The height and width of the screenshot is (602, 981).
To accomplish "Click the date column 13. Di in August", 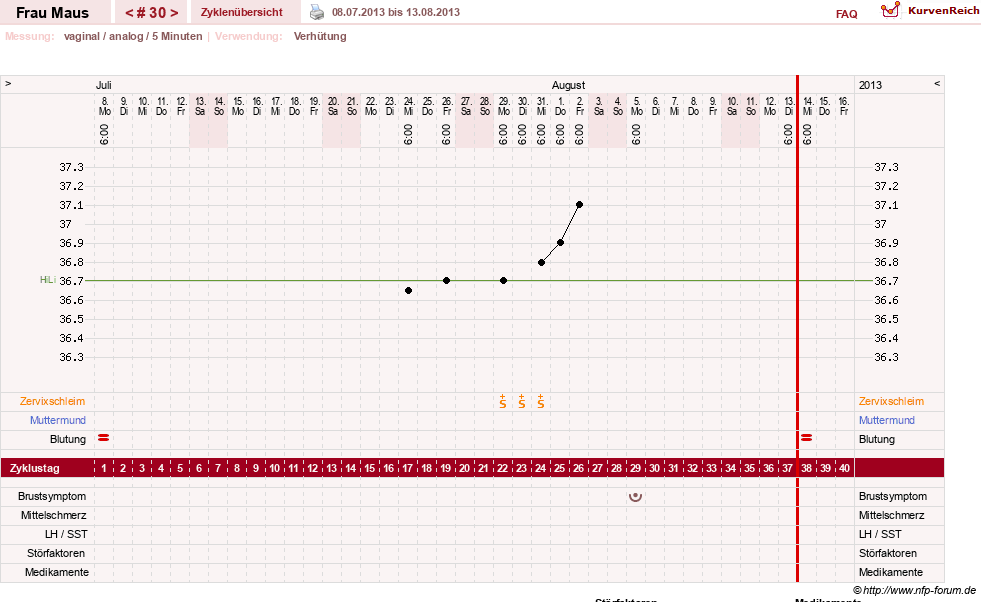I will tap(789, 106).
